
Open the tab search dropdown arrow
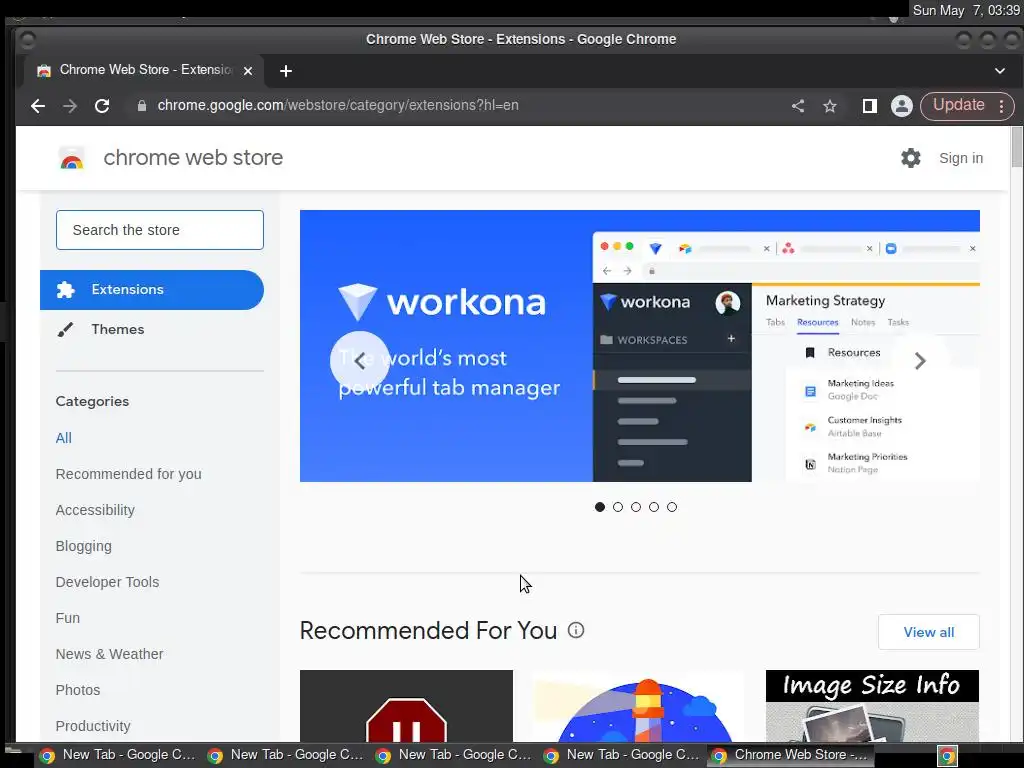[x=1000, y=71]
